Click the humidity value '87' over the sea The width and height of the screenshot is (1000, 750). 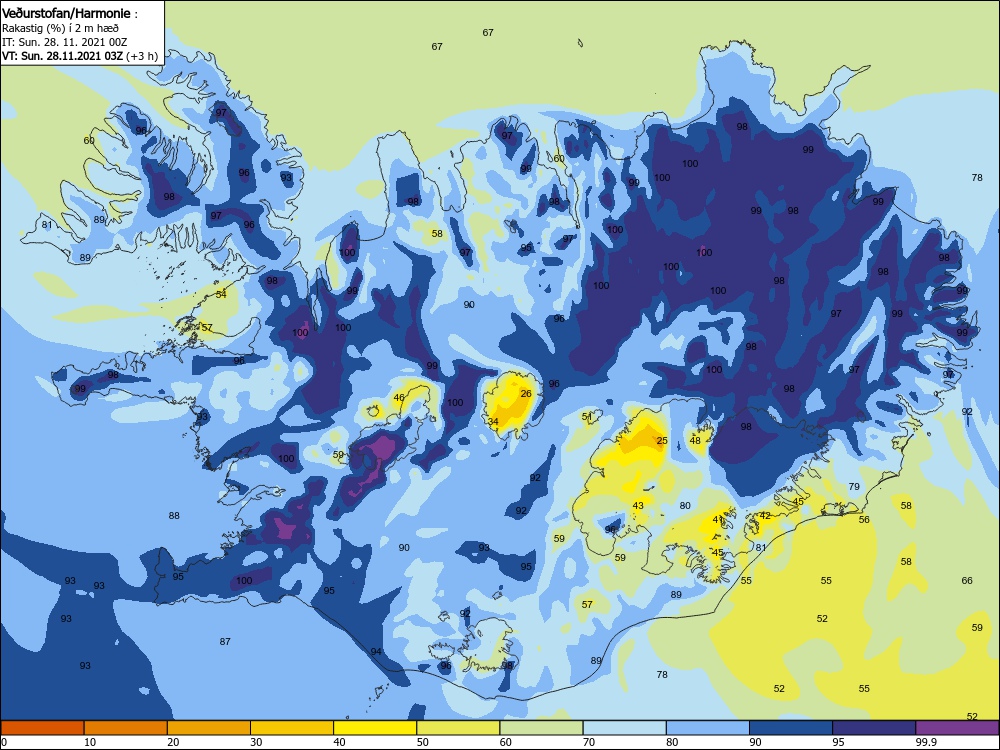click(x=224, y=642)
